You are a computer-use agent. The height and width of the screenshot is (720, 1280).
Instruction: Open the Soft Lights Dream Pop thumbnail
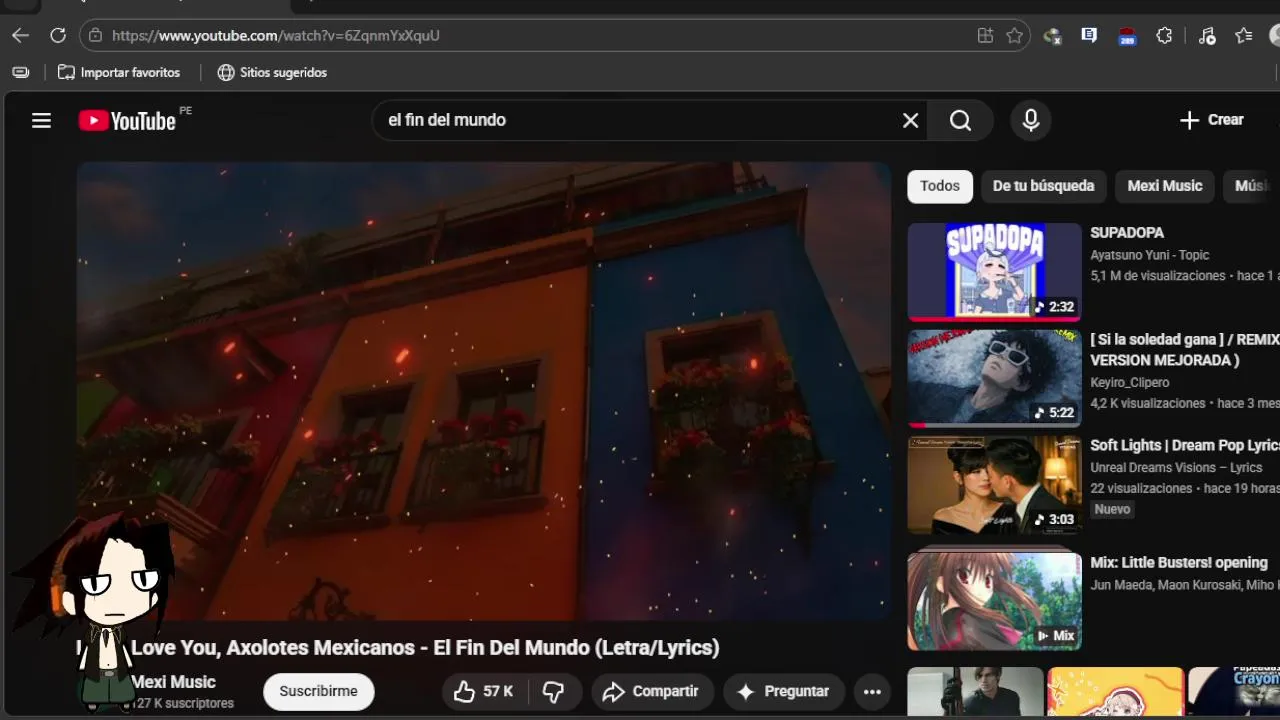(x=994, y=485)
